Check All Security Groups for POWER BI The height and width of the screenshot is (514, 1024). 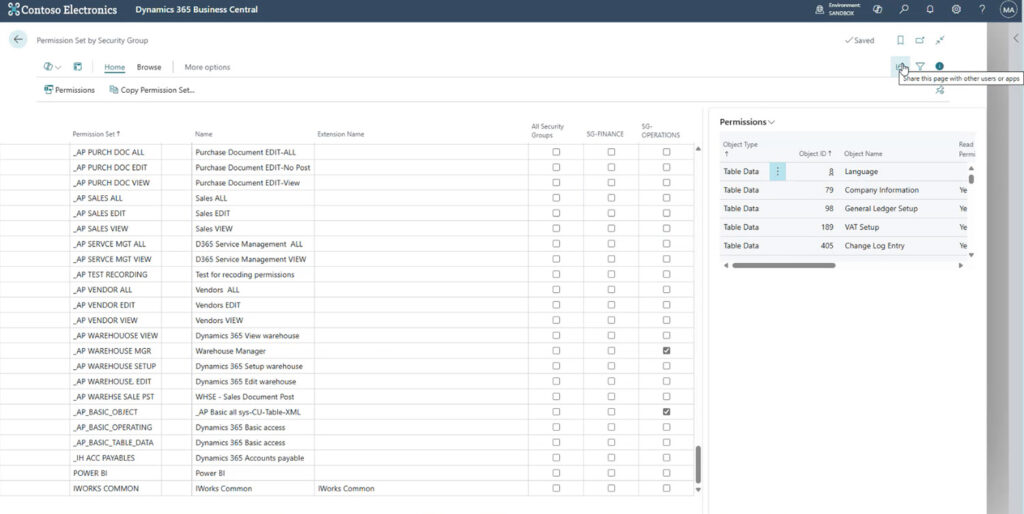click(556, 473)
